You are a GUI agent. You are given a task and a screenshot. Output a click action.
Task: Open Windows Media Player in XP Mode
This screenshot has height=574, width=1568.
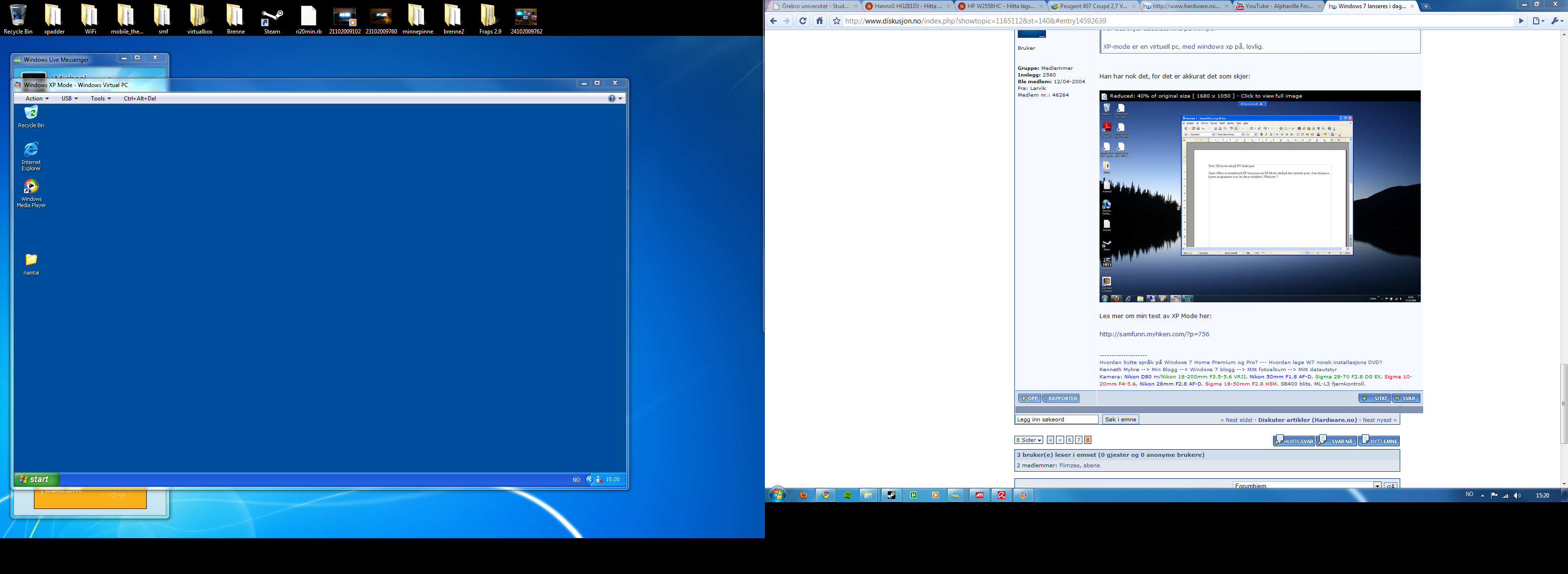(x=31, y=193)
